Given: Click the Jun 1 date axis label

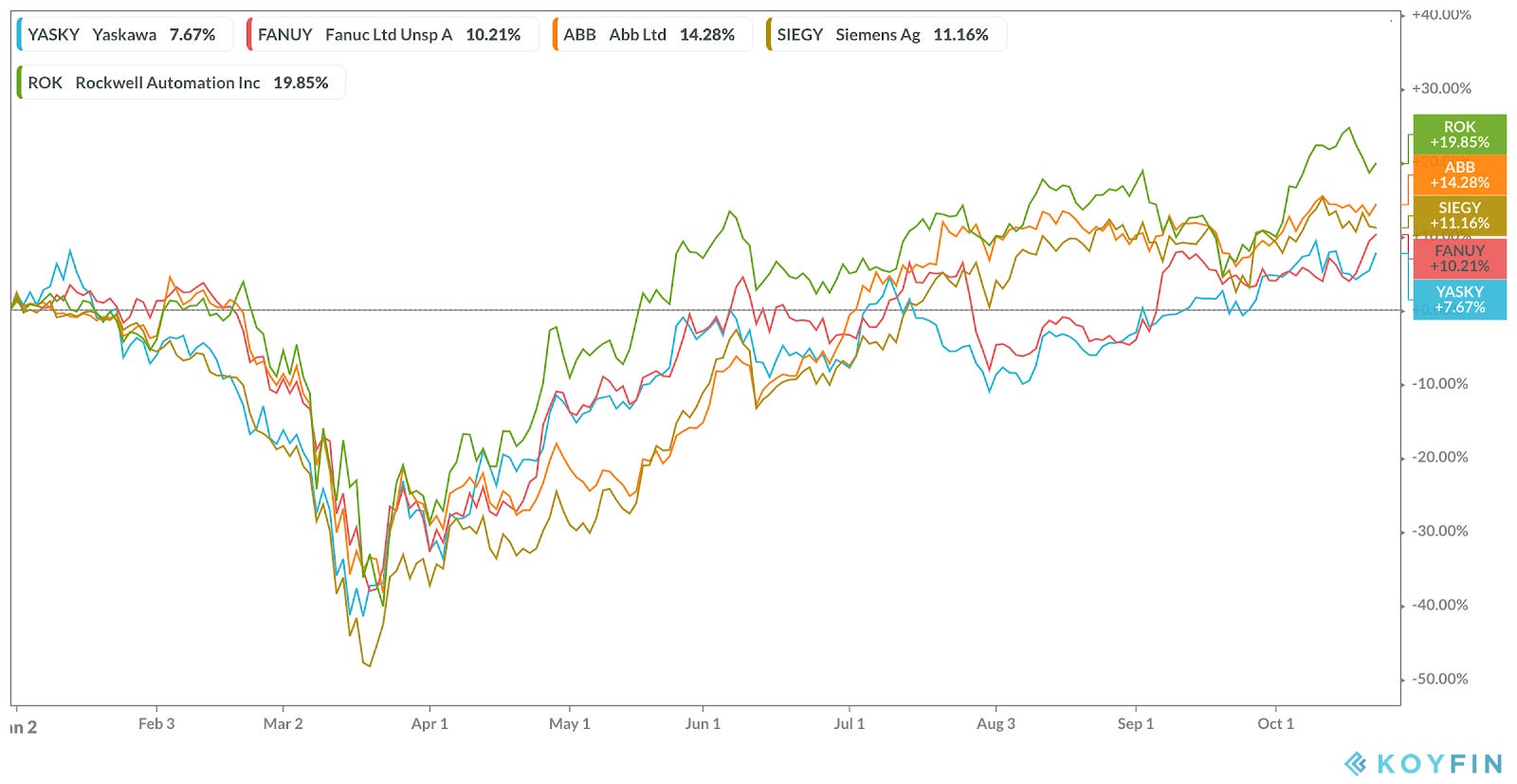Looking at the screenshot, I should 703,723.
